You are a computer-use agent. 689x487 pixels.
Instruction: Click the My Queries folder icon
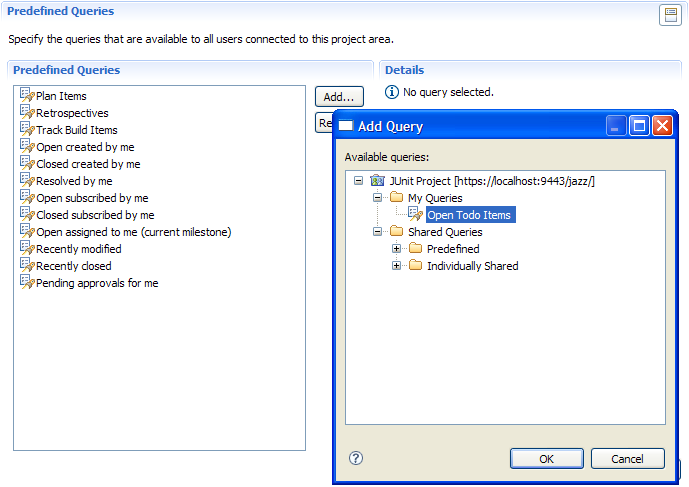396,197
